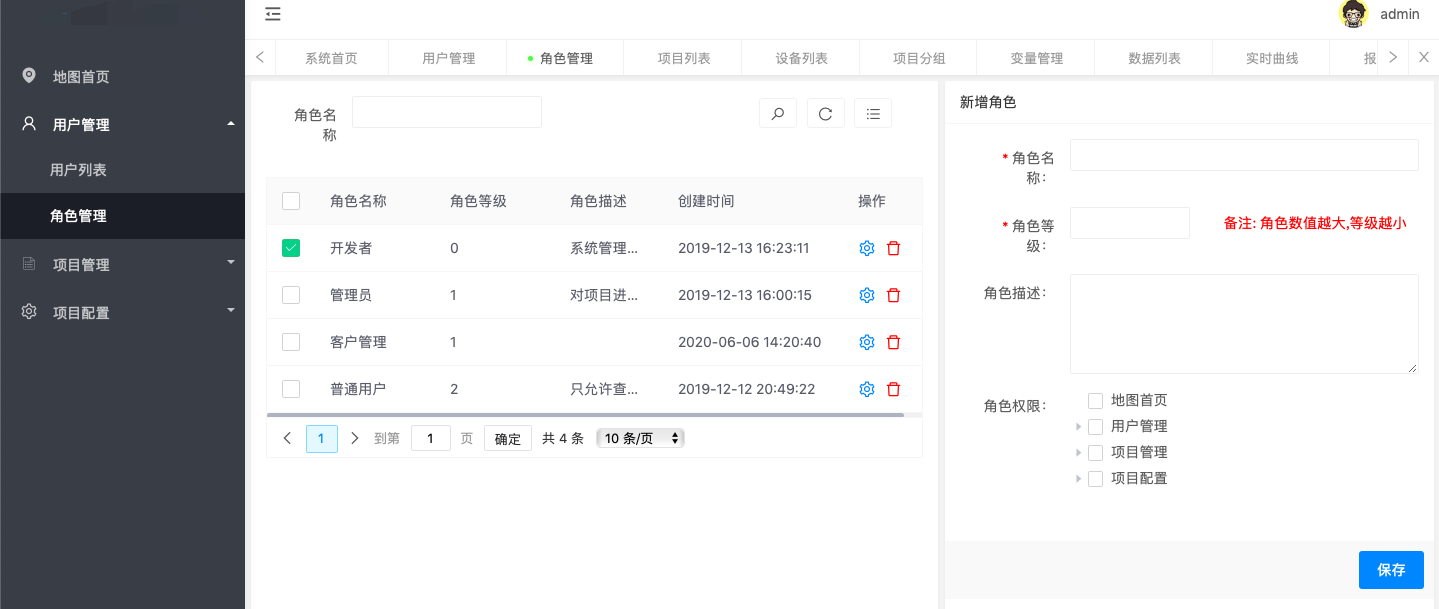
Task: Expand the 项目管理 permission tree node arrow
Action: (x=1079, y=453)
